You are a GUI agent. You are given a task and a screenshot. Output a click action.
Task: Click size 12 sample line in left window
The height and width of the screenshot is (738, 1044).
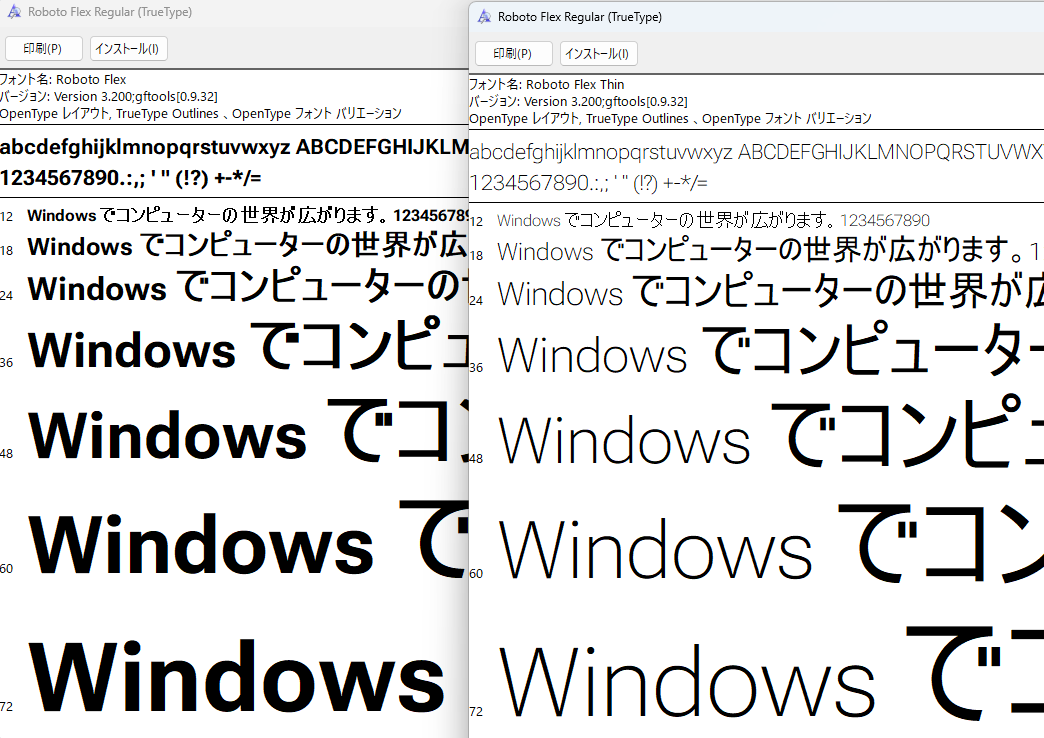click(248, 215)
